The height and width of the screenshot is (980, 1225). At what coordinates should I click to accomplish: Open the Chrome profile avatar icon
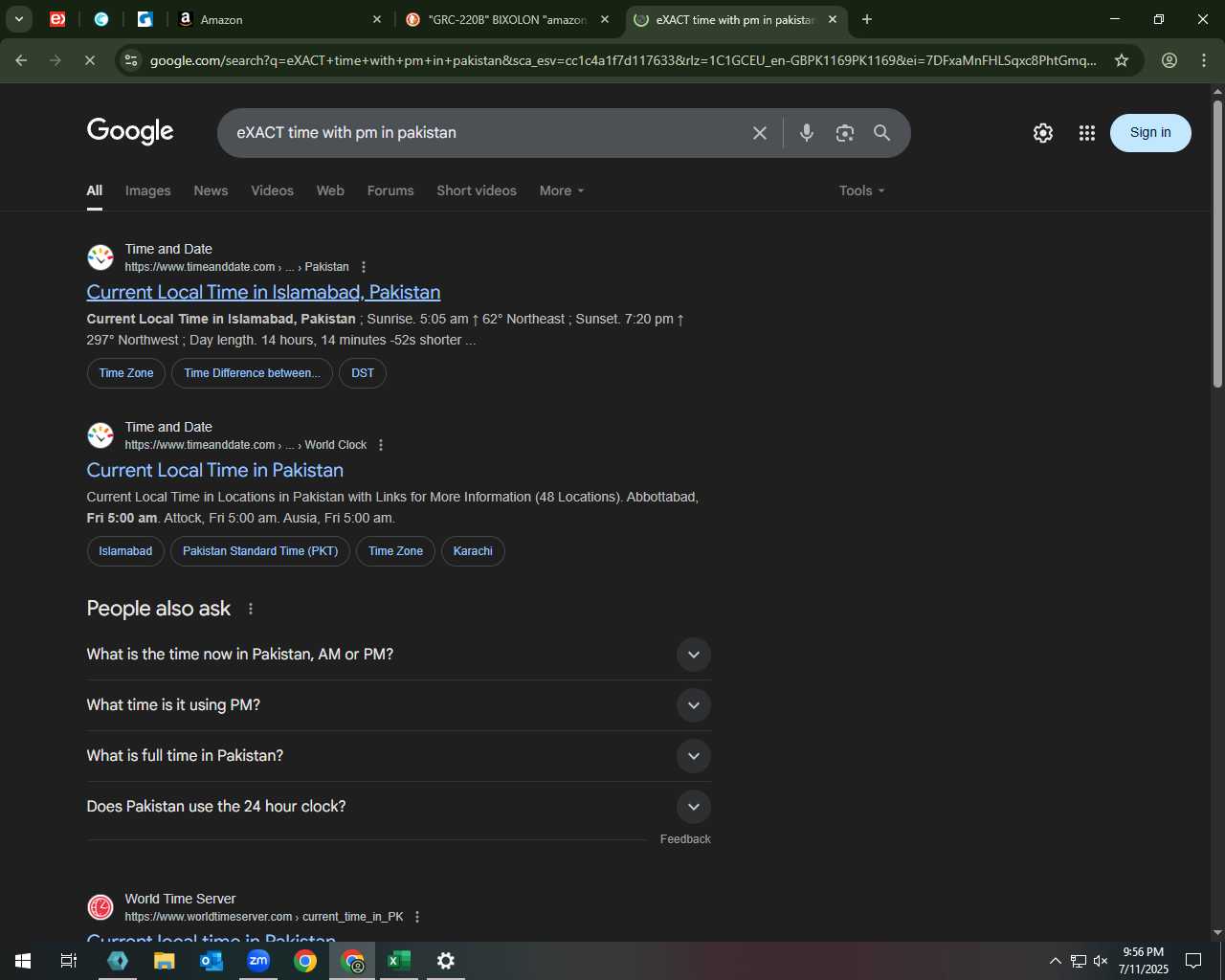(x=1169, y=60)
